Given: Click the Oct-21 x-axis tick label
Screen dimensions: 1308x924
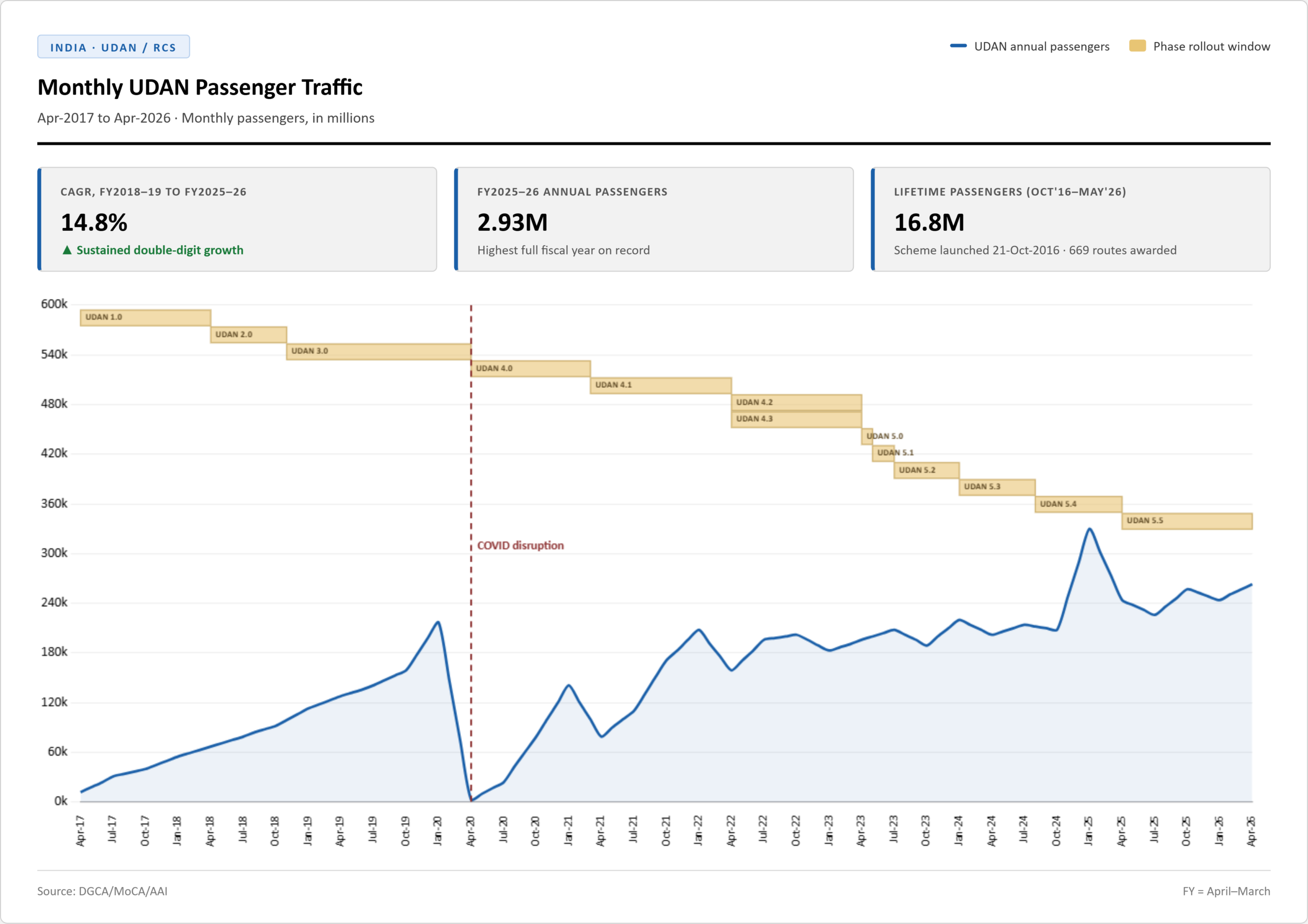Looking at the screenshot, I should 666,831.
